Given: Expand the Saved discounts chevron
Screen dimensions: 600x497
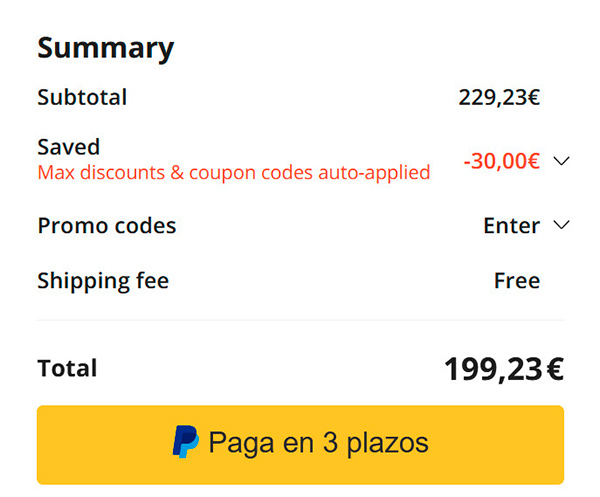Looking at the screenshot, I should [560, 161].
